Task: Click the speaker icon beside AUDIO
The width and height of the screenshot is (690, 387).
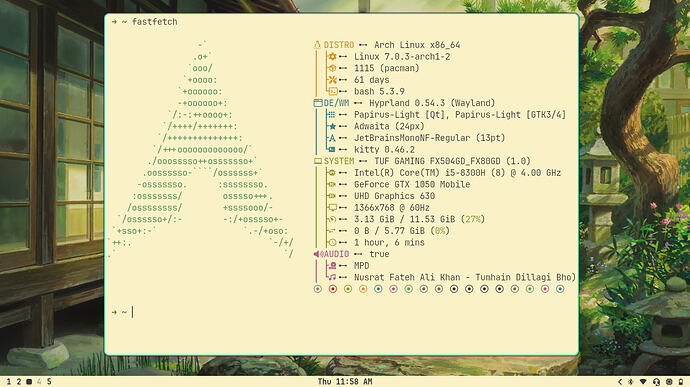Action: 318,254
